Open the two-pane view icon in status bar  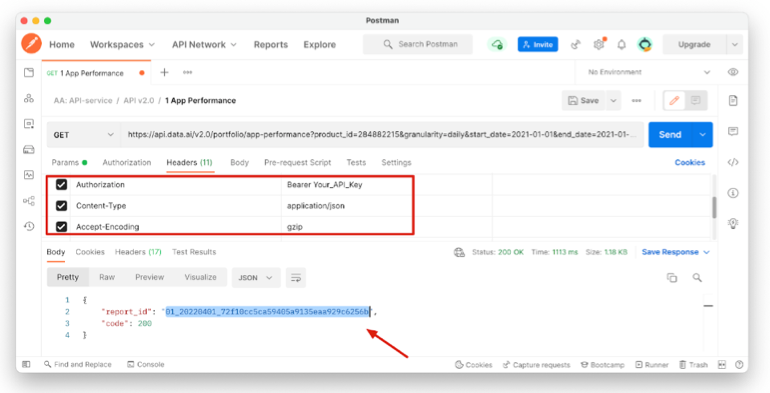tap(722, 365)
